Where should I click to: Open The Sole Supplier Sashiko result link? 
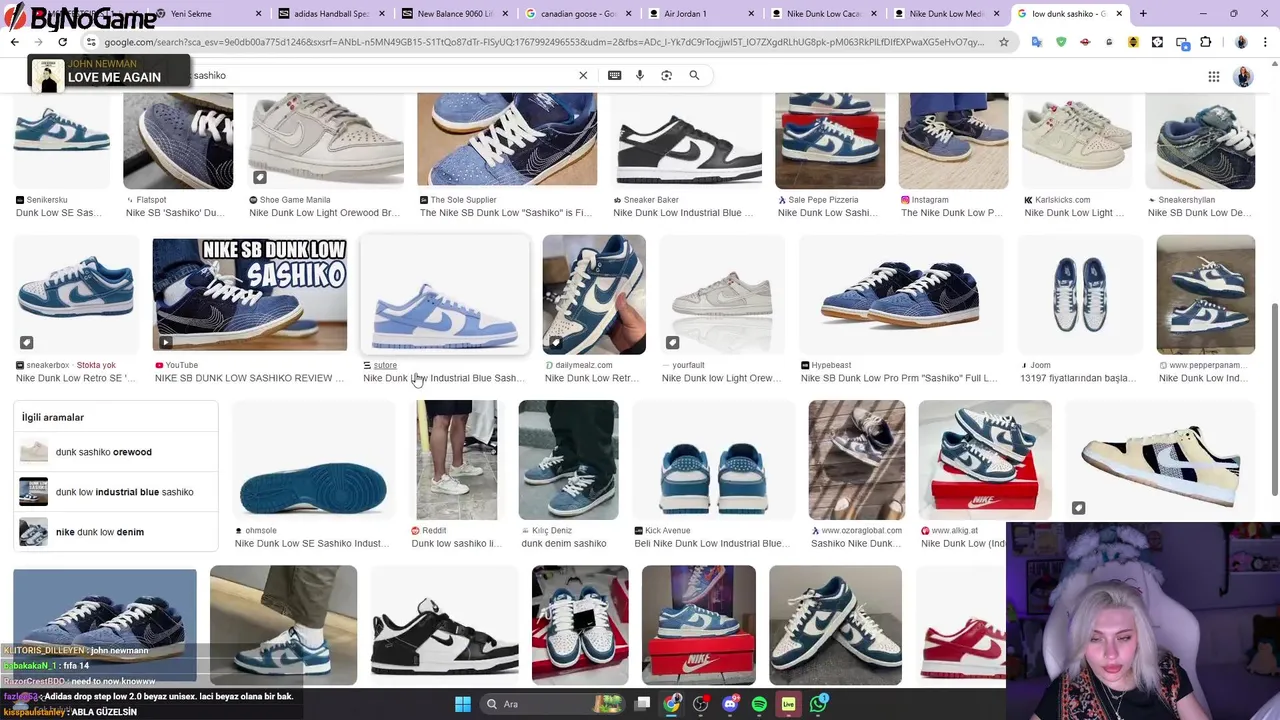(506, 213)
